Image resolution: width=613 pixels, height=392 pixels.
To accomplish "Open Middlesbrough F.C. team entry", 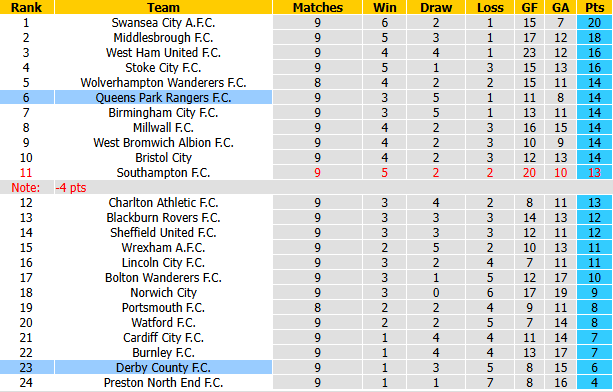I will click(163, 38).
